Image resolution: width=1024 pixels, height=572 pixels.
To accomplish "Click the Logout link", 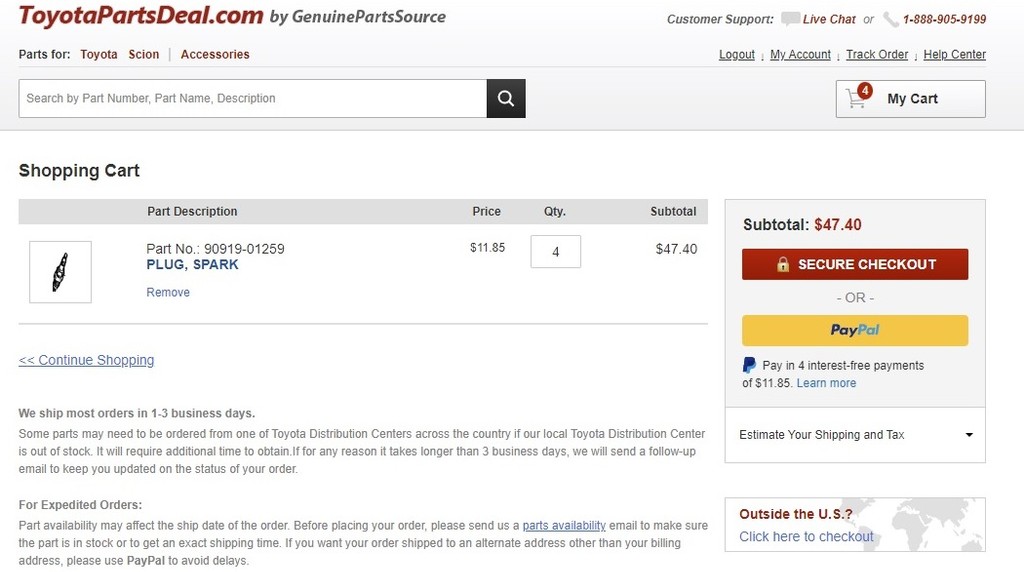I will (737, 54).
